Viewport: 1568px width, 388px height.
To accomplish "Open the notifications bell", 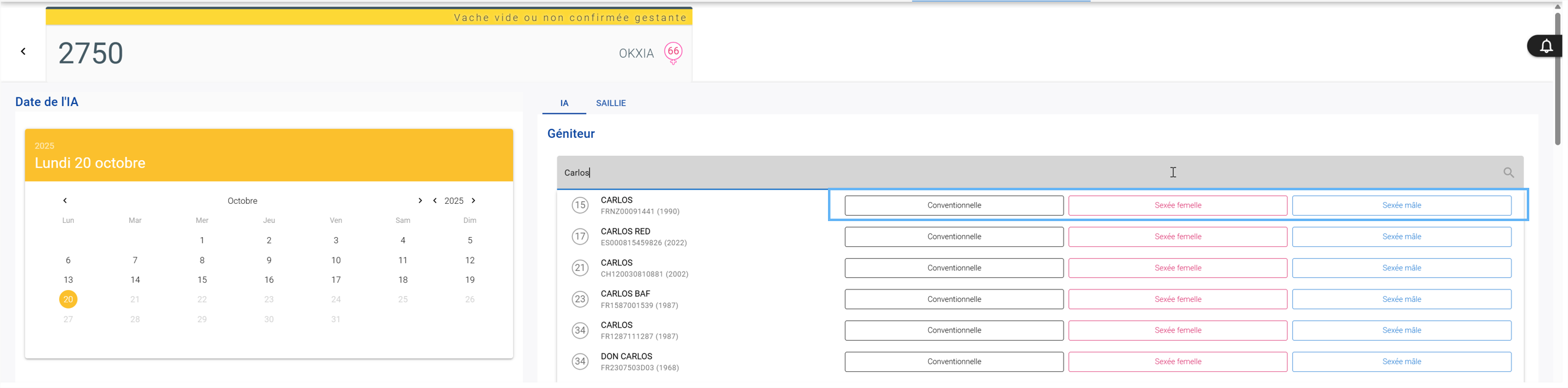I will click(x=1545, y=46).
